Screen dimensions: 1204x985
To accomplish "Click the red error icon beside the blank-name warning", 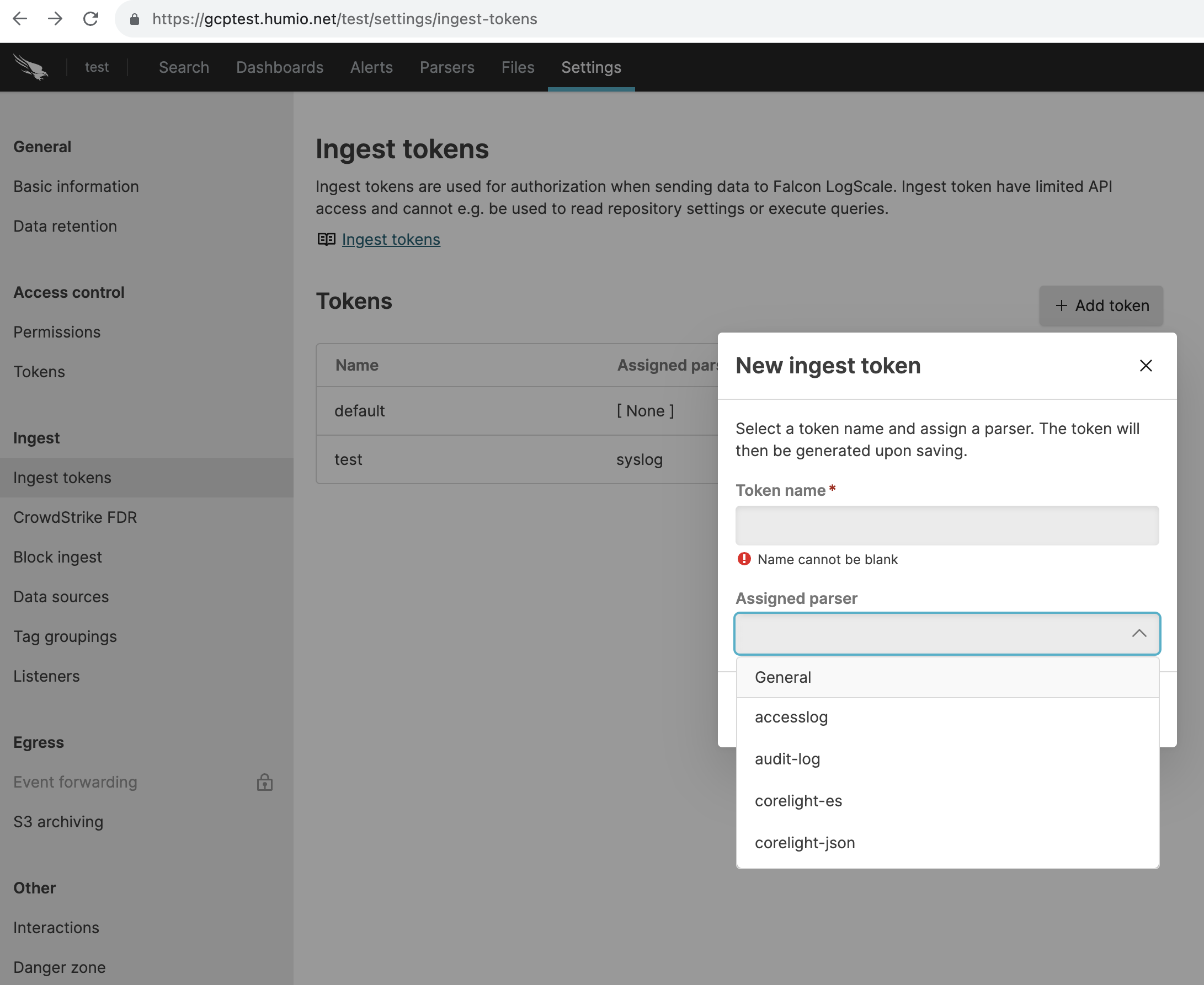I will pyautogui.click(x=743, y=559).
